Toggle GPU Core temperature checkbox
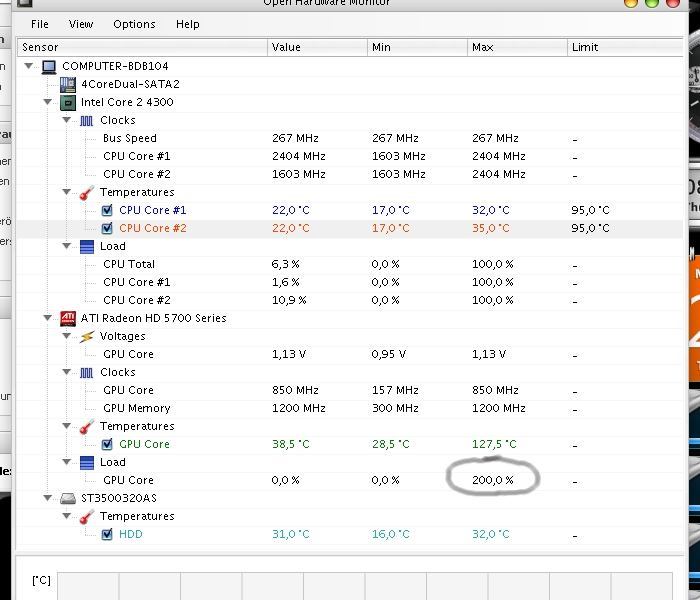 pyautogui.click(x=107, y=444)
